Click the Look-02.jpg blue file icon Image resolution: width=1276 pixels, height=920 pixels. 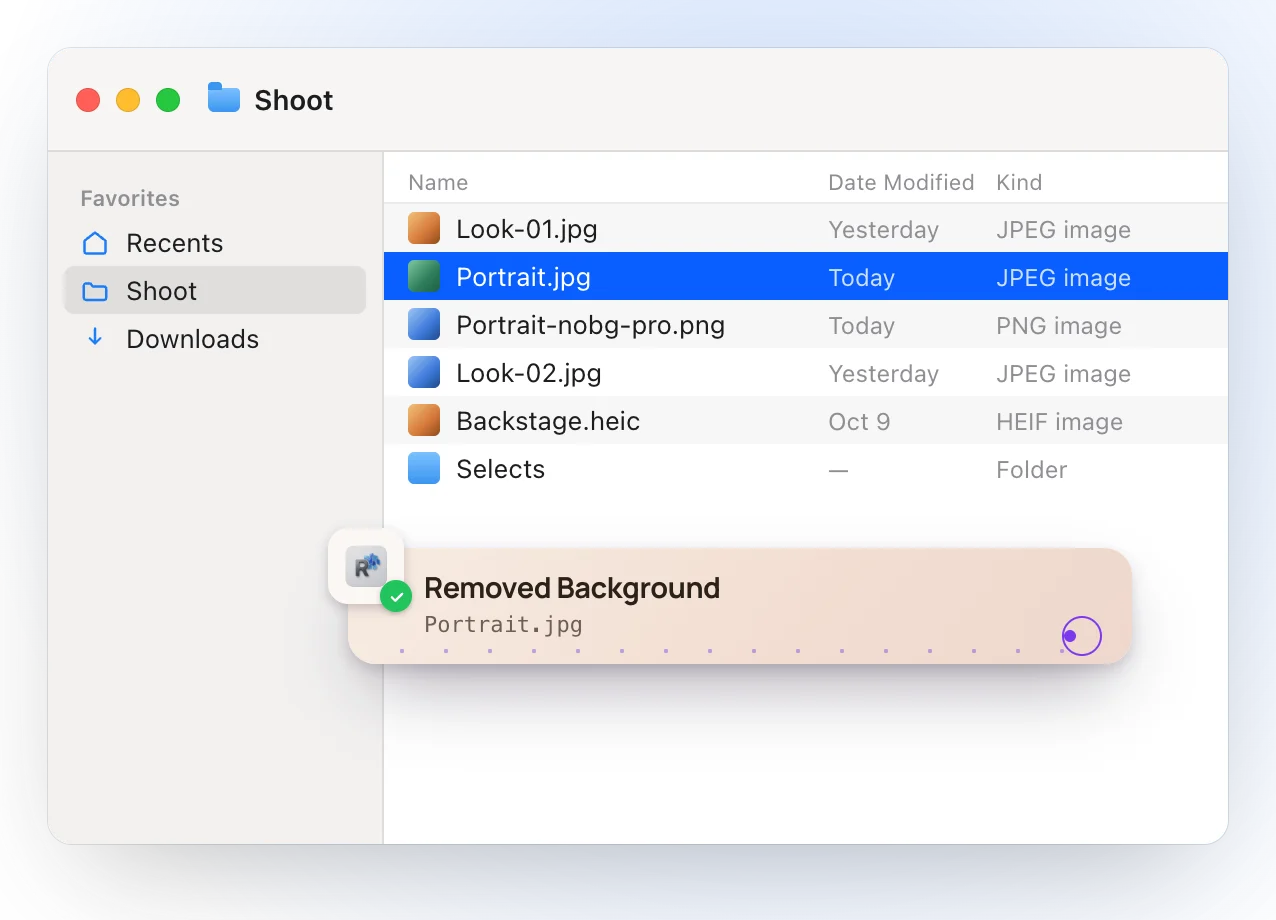coord(424,373)
